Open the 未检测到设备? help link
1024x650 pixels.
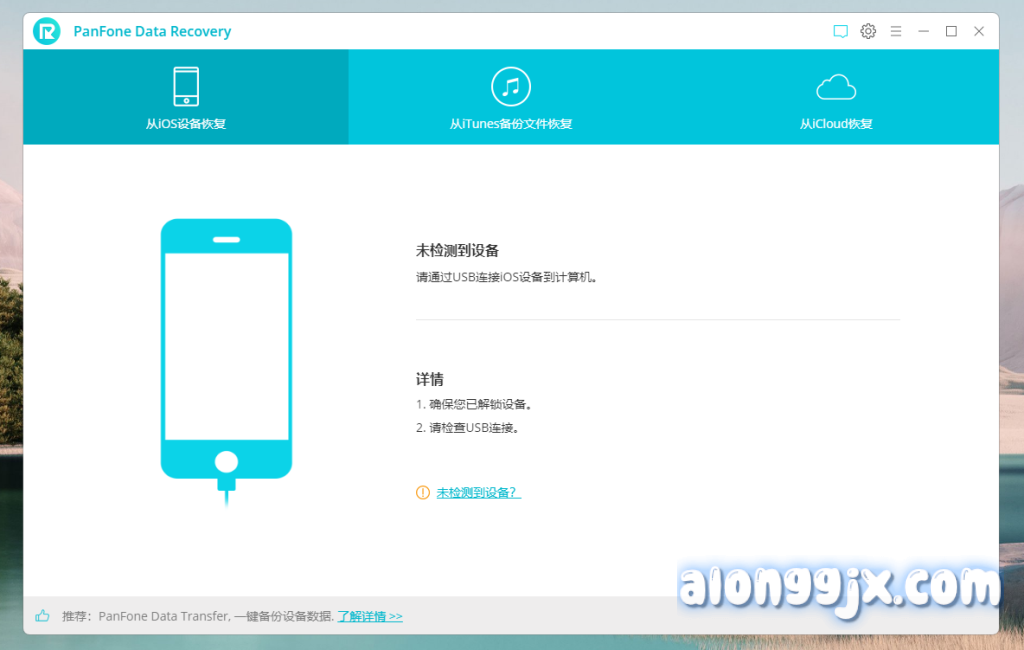(478, 493)
